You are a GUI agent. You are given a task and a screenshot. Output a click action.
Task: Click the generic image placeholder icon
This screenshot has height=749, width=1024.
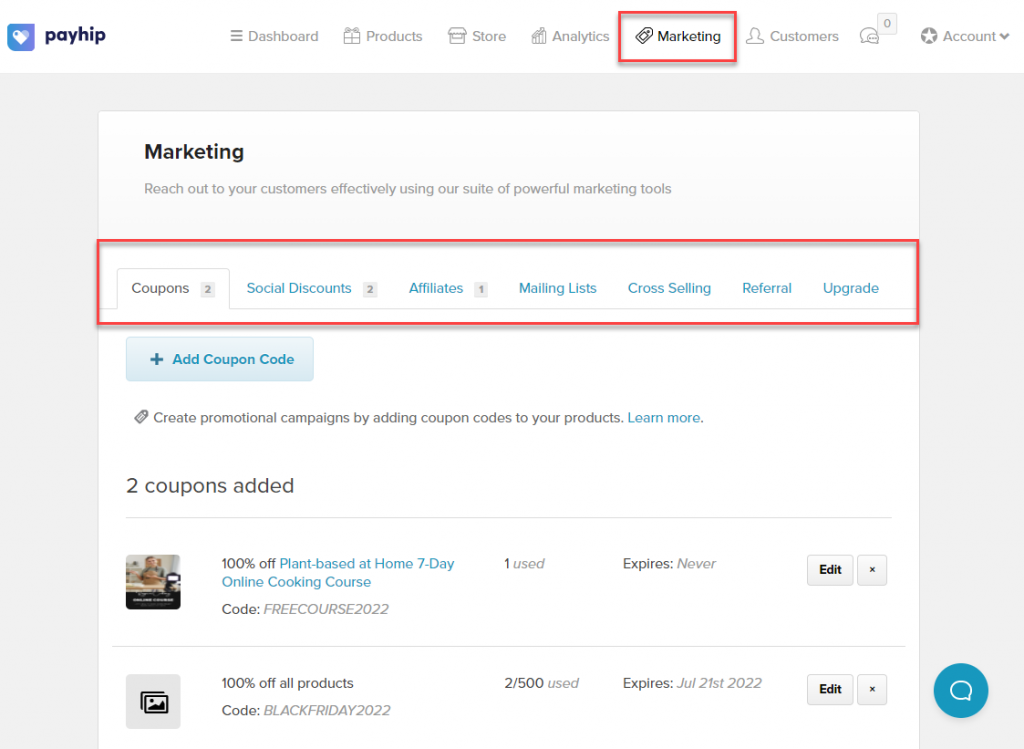[153, 701]
